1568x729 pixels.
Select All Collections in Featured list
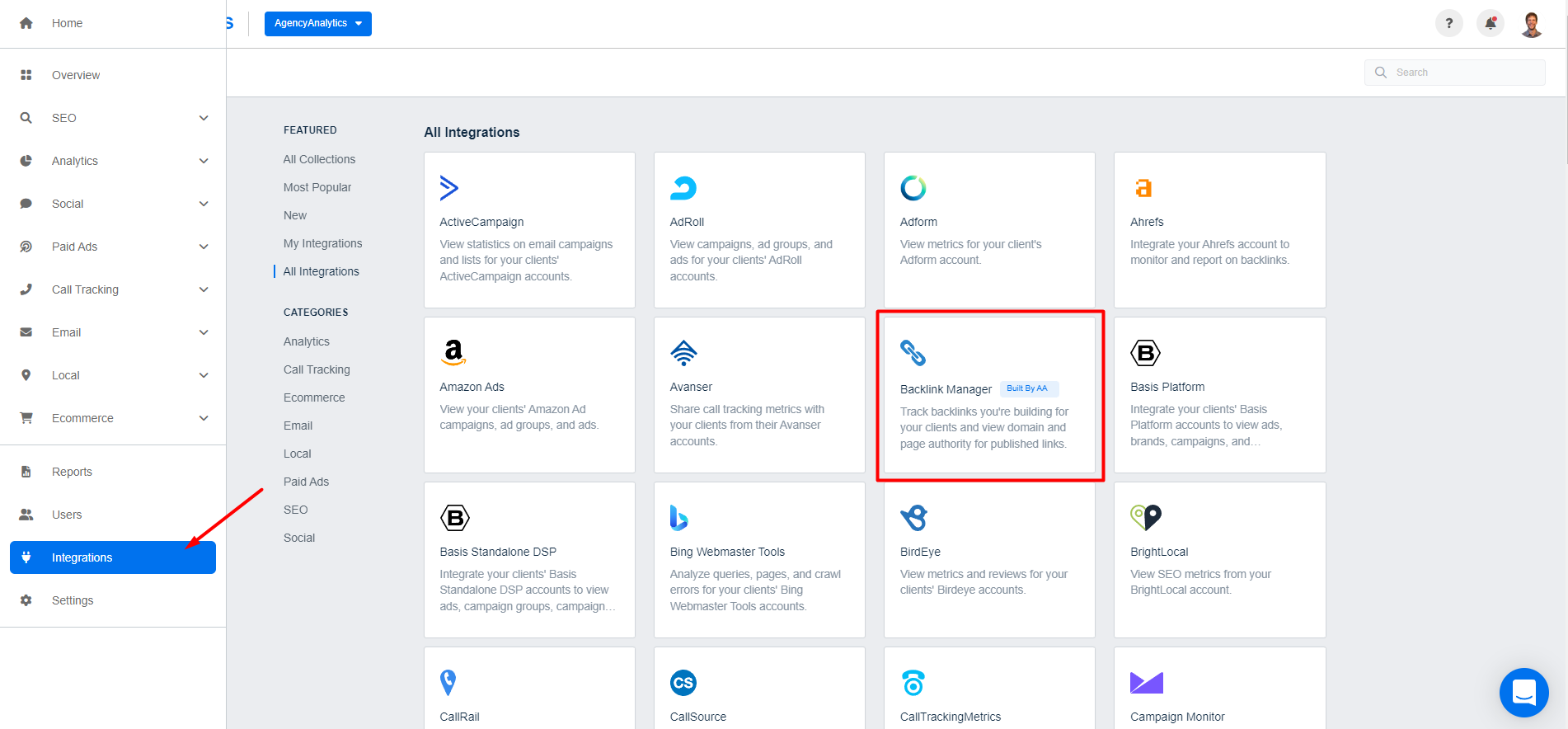coord(319,159)
